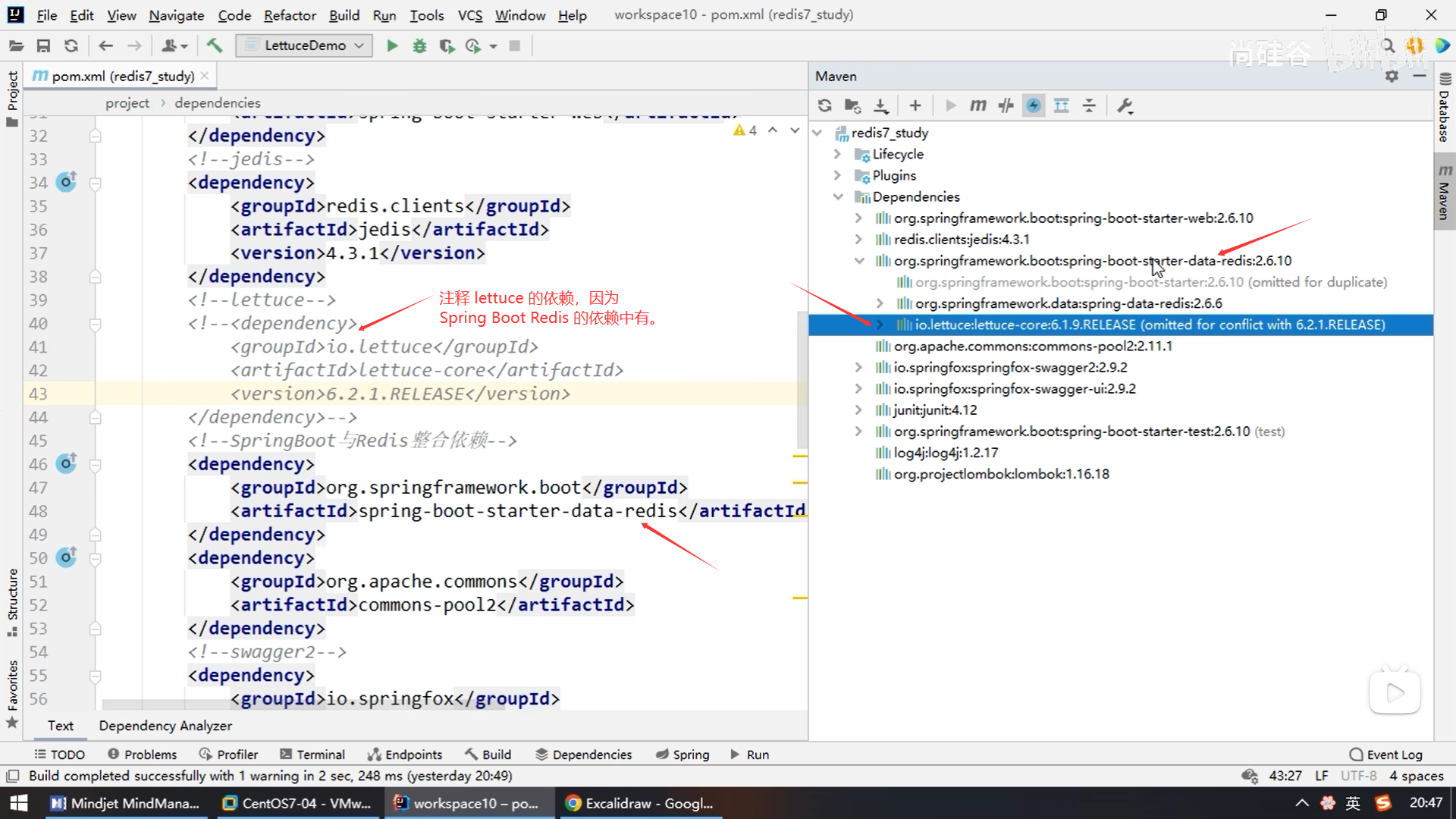Toggle Maven offline mode
1456x819 pixels.
point(1006,105)
